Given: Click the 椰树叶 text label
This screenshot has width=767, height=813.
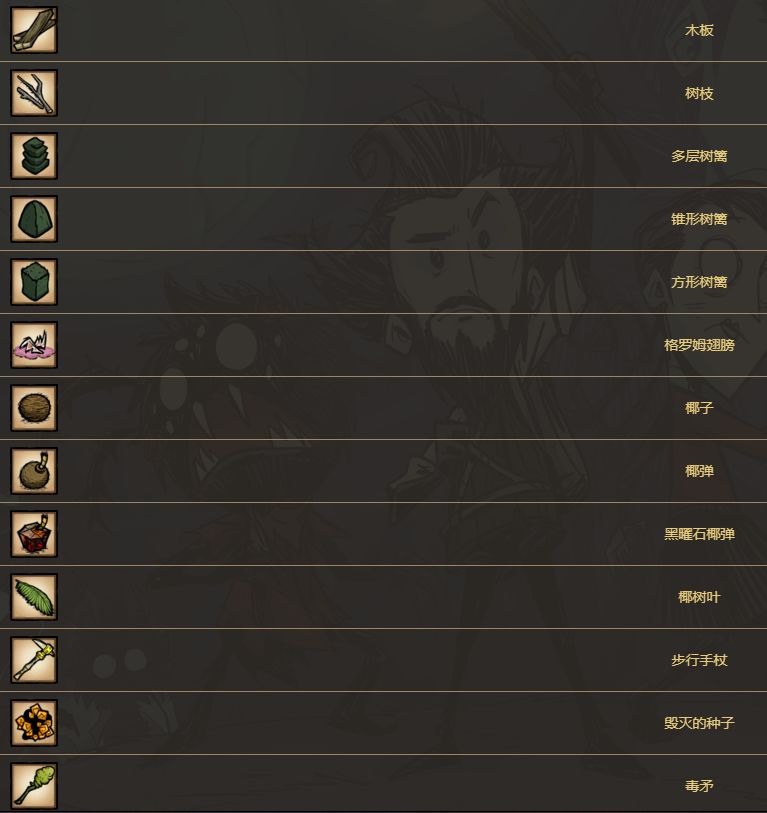Looking at the screenshot, I should (699, 598).
